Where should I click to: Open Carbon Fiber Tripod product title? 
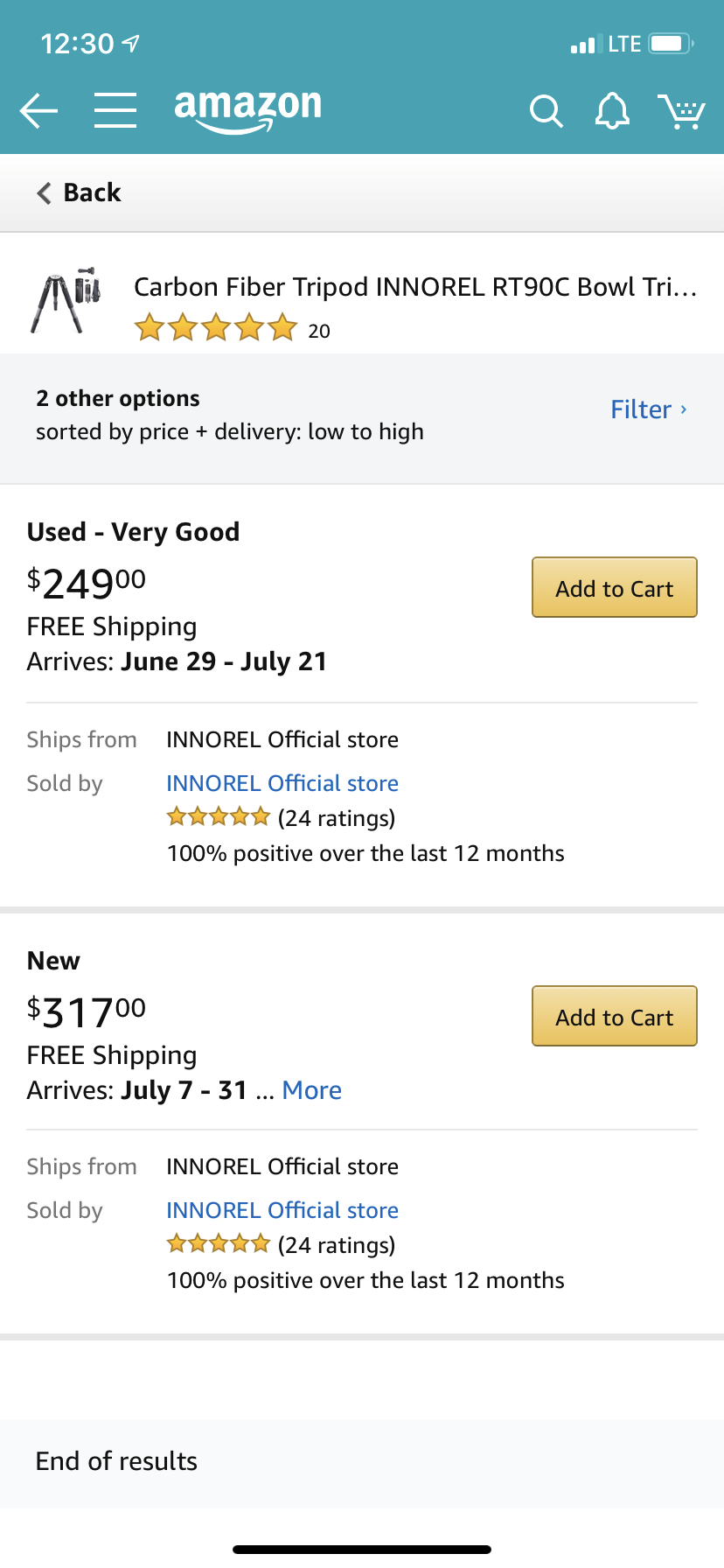click(x=414, y=287)
